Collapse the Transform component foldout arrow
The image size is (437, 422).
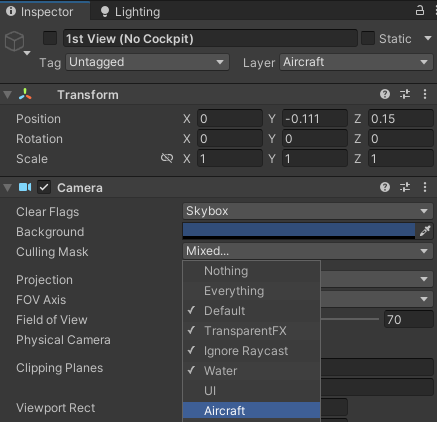tap(7, 95)
